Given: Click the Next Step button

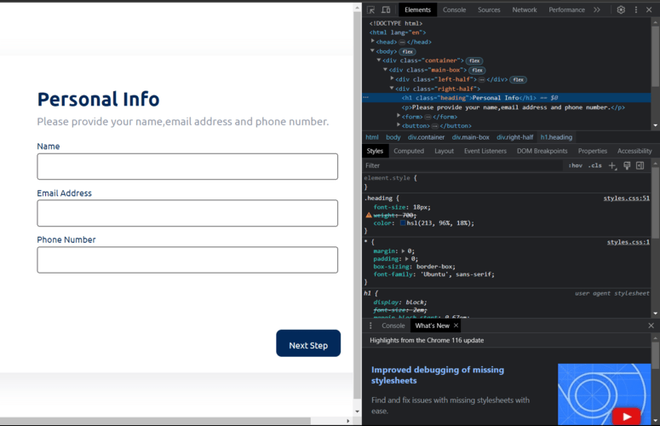Looking at the screenshot, I should click(309, 343).
